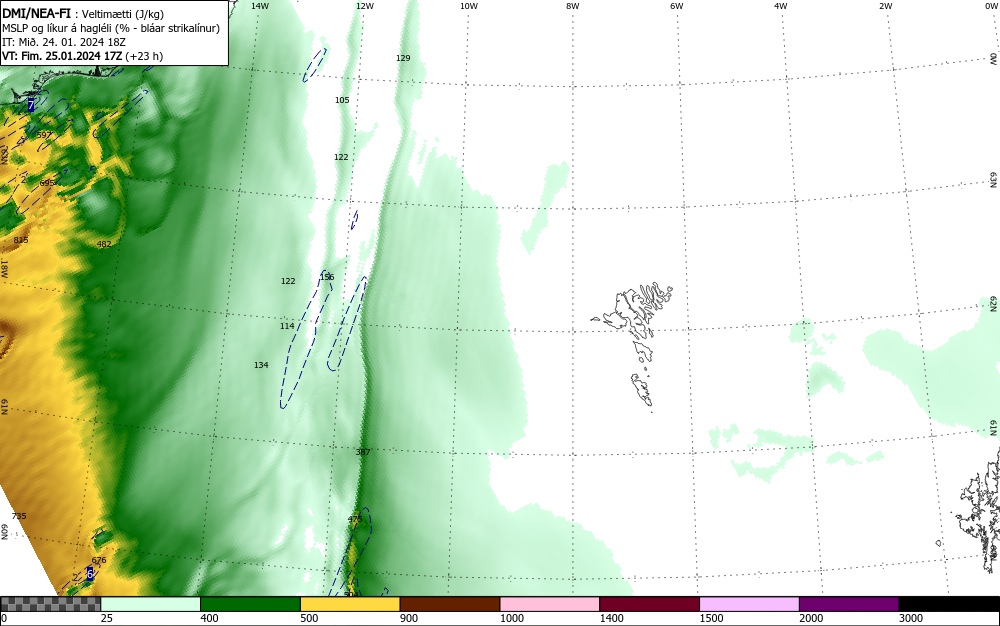Click the map value 475
This screenshot has width=1000, height=626.
[x=355, y=519]
